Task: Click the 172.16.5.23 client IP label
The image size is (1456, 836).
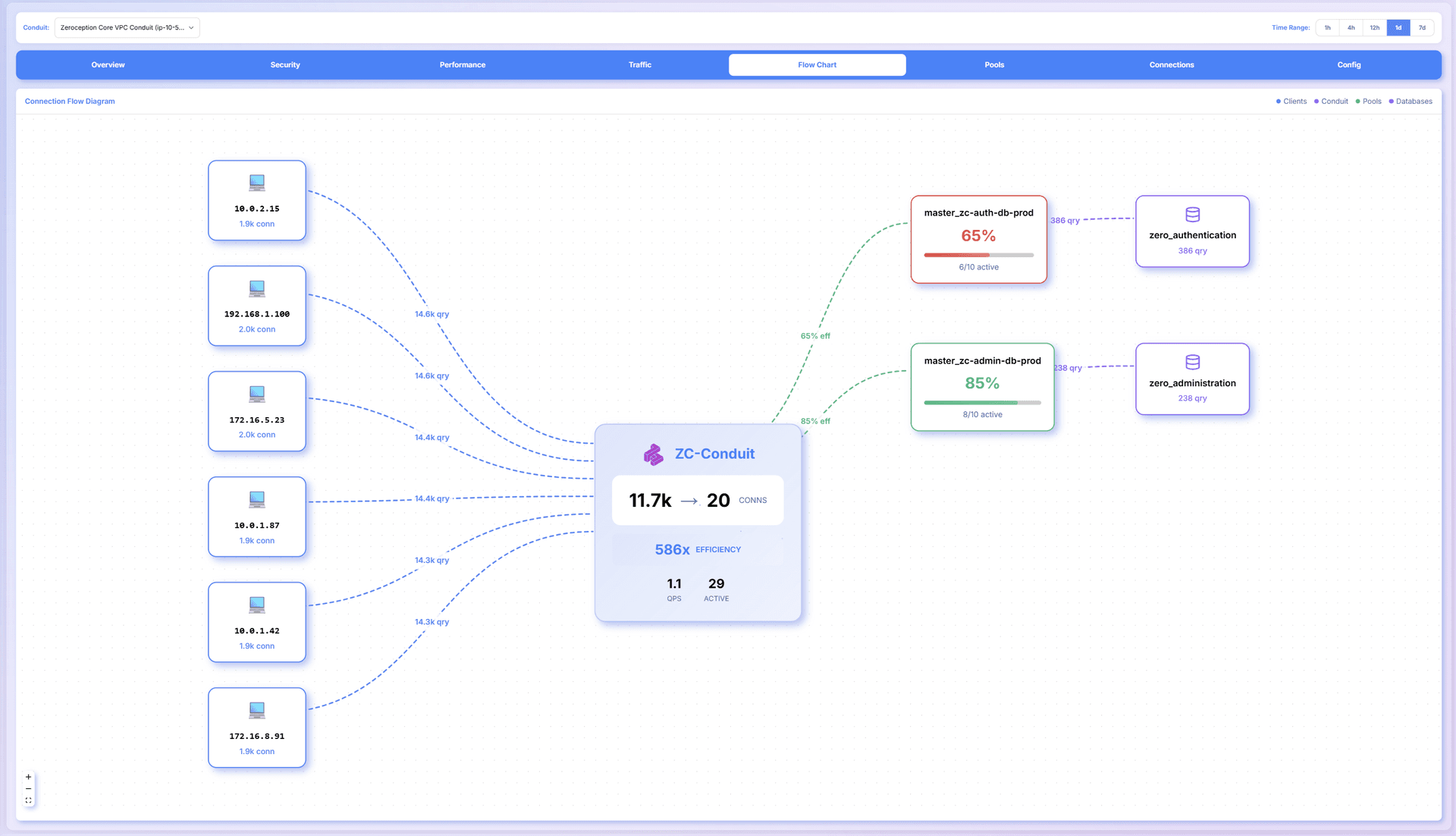Action: pyautogui.click(x=257, y=420)
